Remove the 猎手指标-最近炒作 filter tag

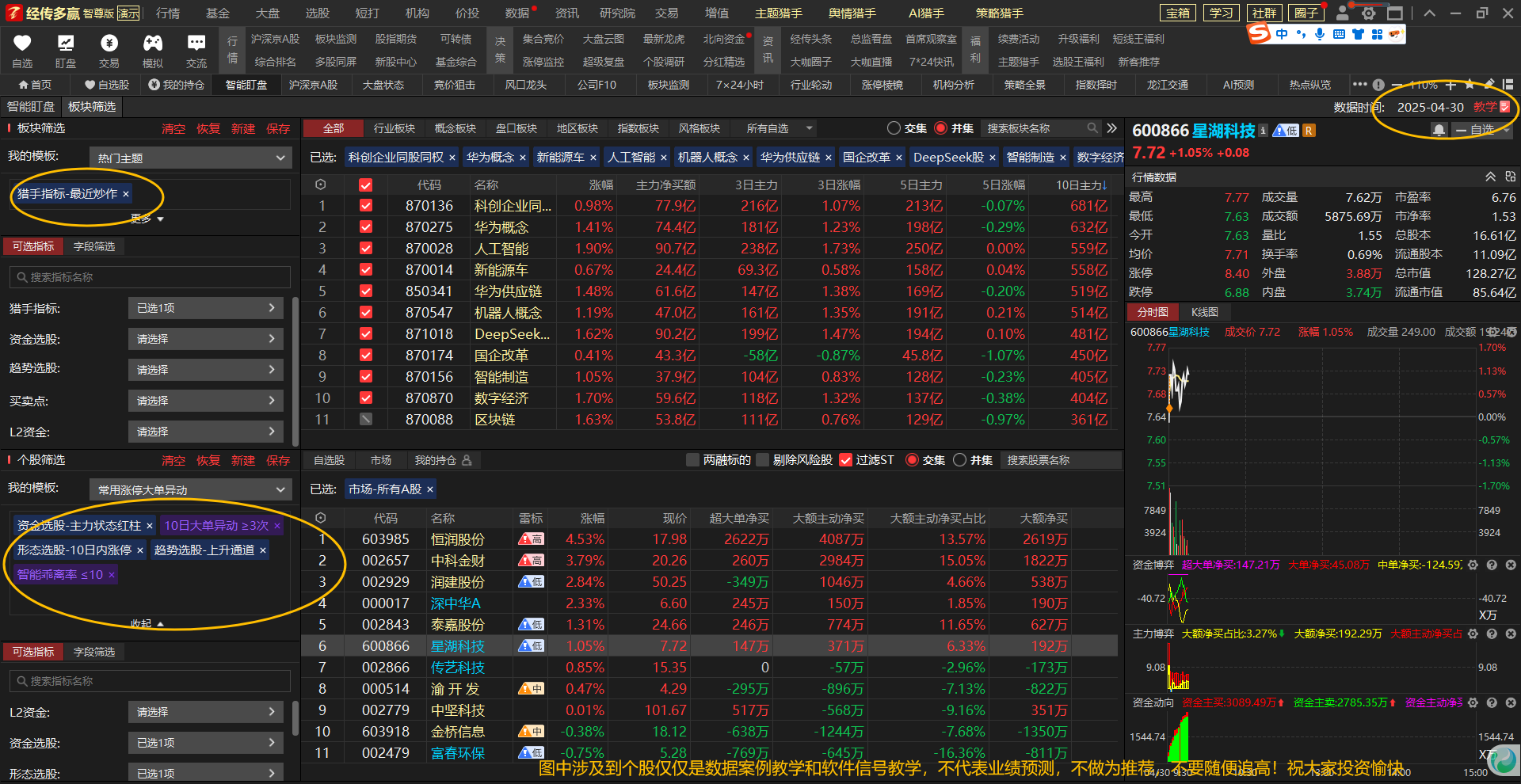click(x=126, y=194)
